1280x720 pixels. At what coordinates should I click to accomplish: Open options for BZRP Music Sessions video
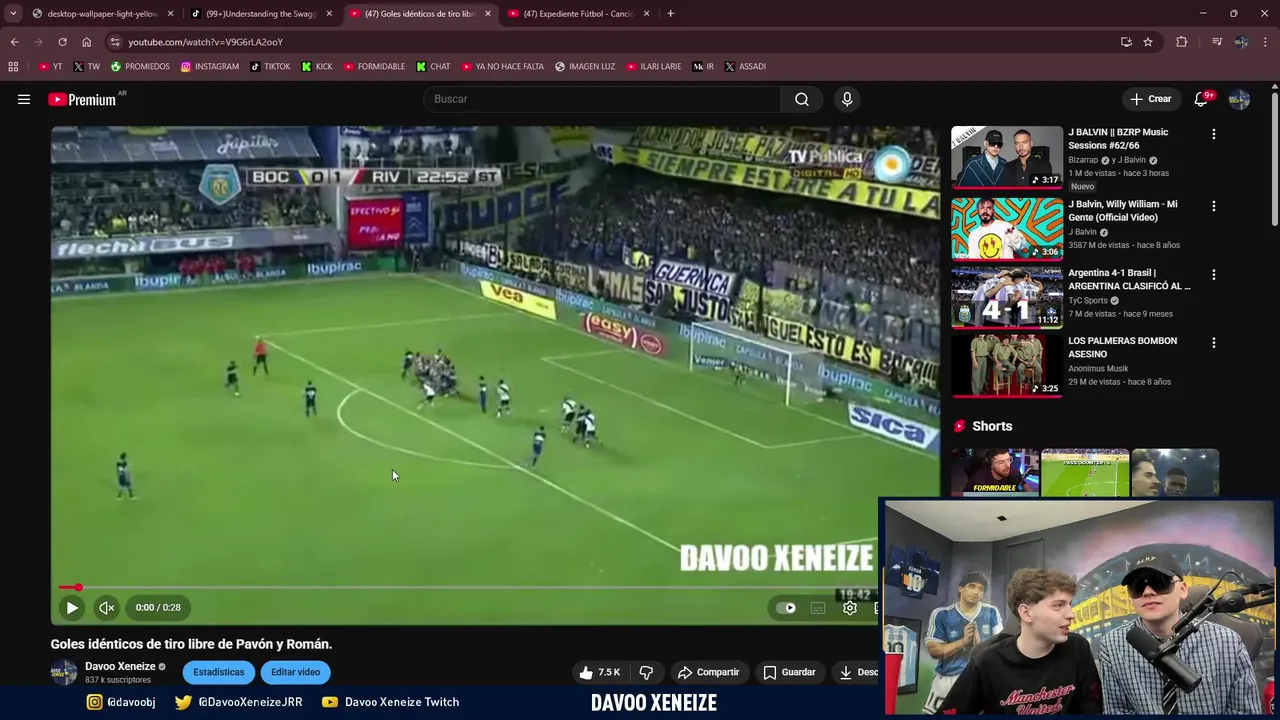tap(1214, 134)
